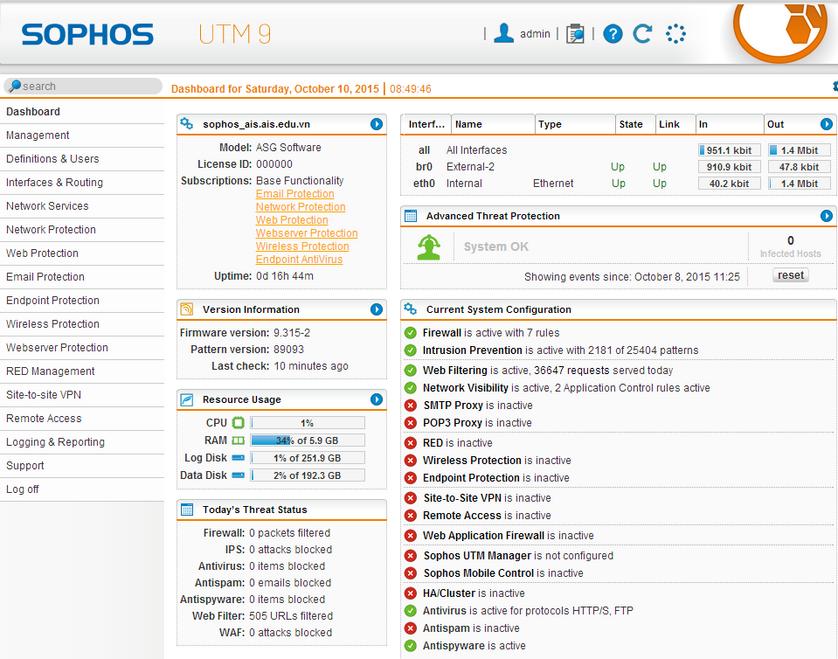Click the RAM usage bar
Screen dimensions: 838x659
[x=307, y=440]
